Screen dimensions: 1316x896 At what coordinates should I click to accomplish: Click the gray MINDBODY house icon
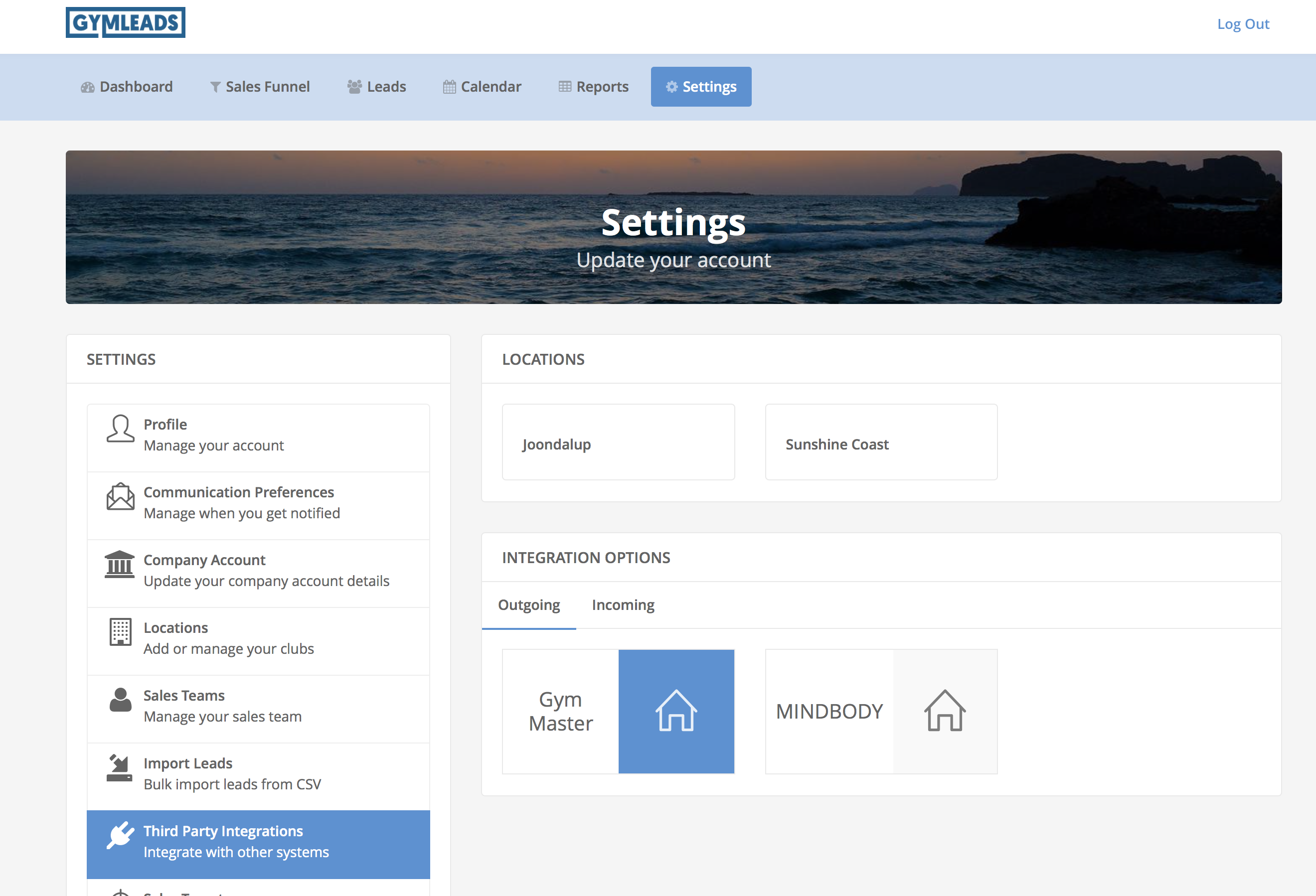(x=945, y=711)
